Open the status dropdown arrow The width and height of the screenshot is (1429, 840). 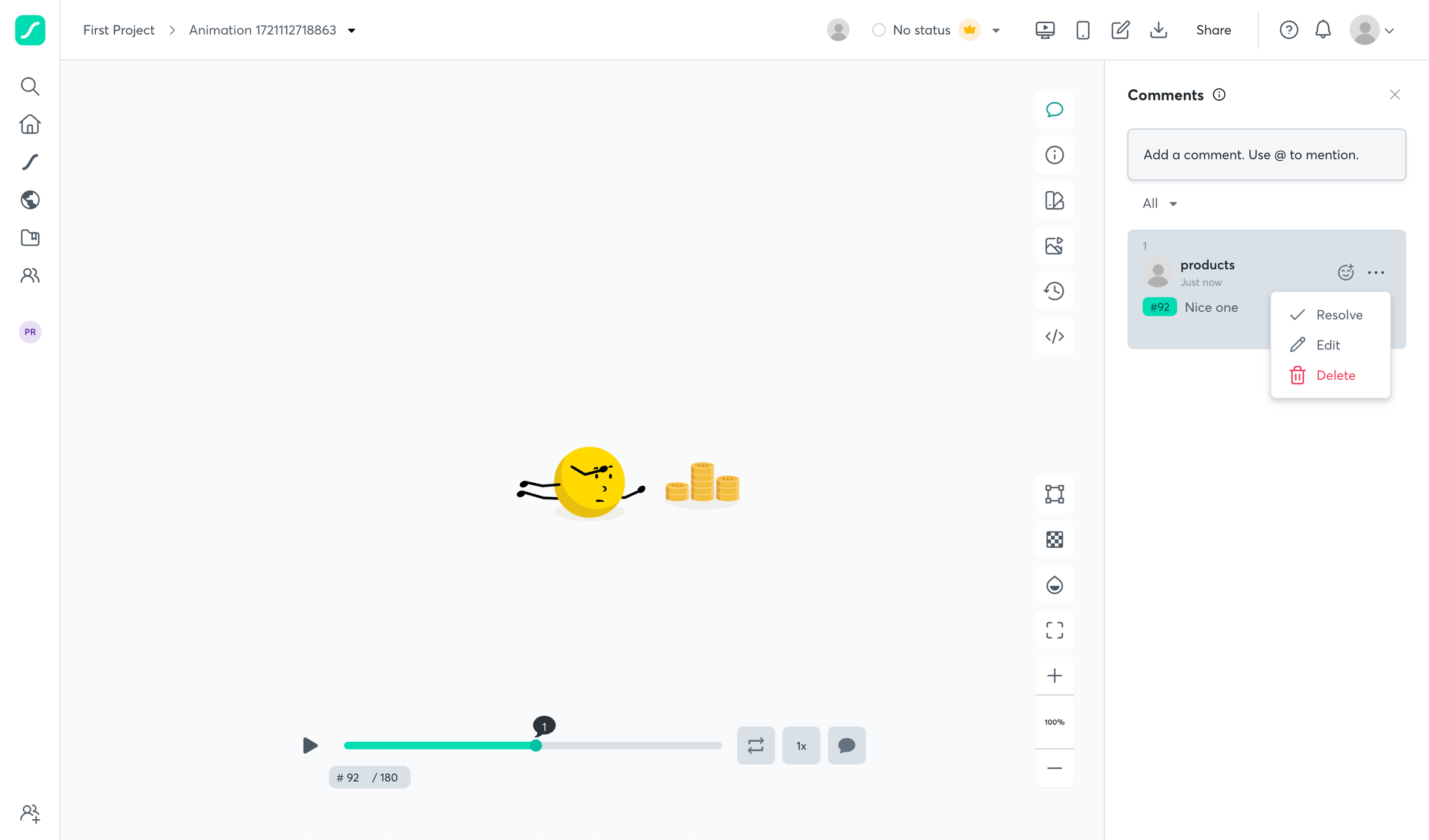click(x=996, y=30)
